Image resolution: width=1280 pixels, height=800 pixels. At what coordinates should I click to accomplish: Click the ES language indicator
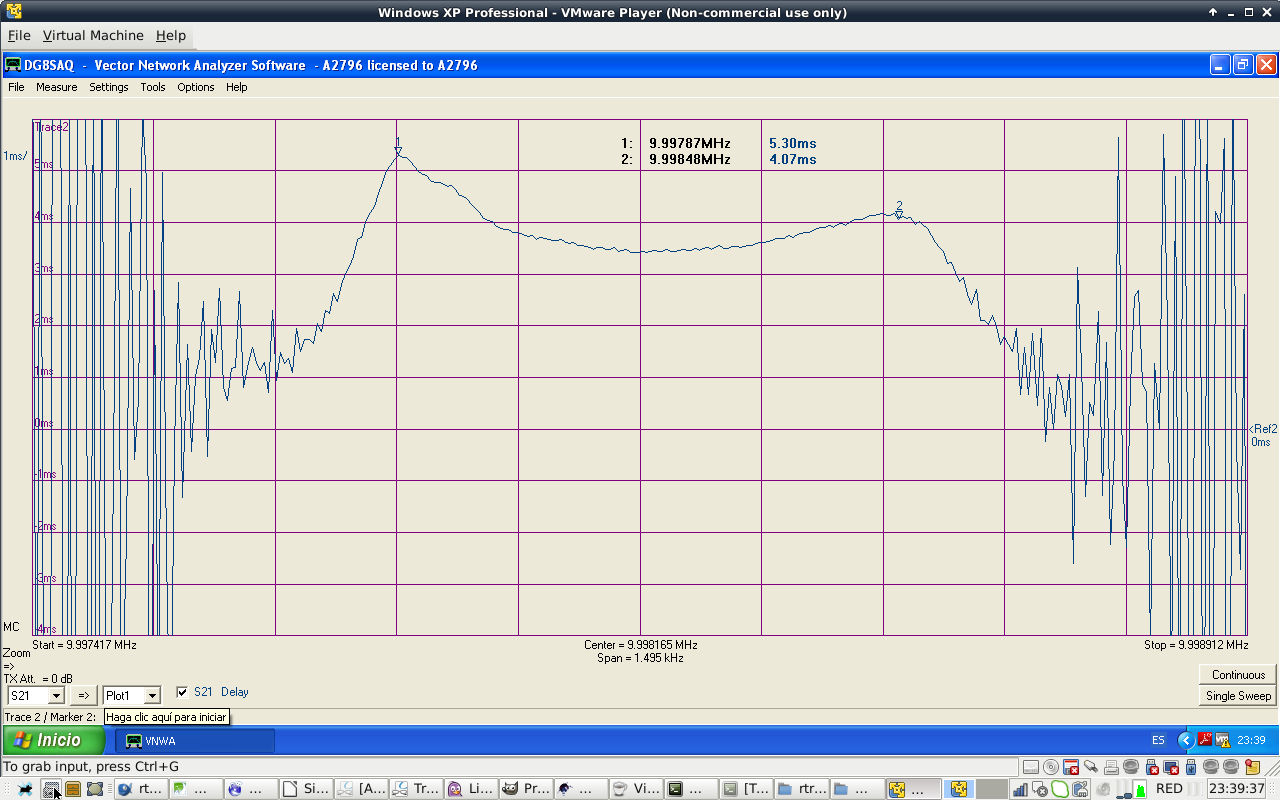(x=1158, y=740)
